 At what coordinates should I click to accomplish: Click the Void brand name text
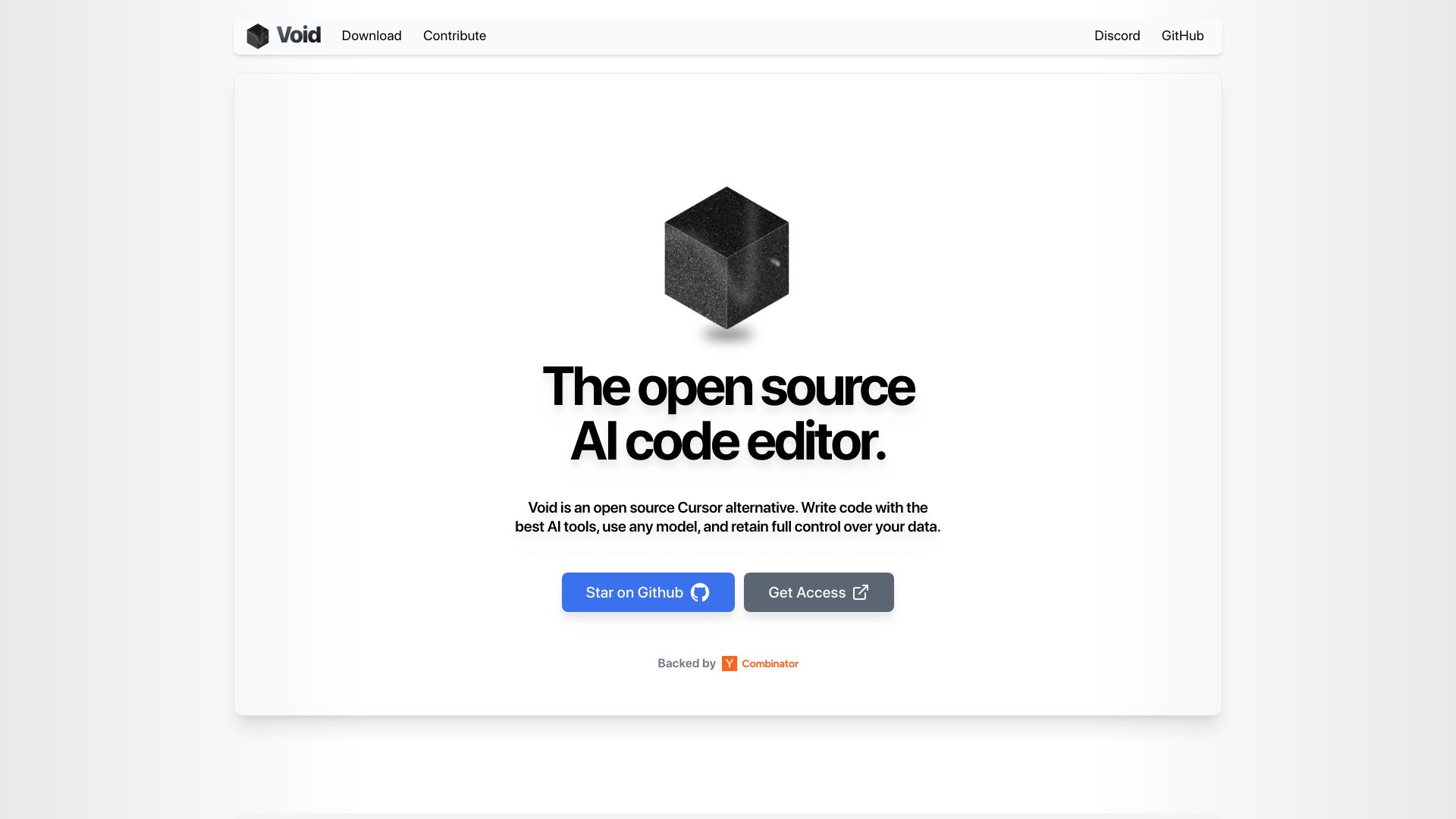[298, 35]
